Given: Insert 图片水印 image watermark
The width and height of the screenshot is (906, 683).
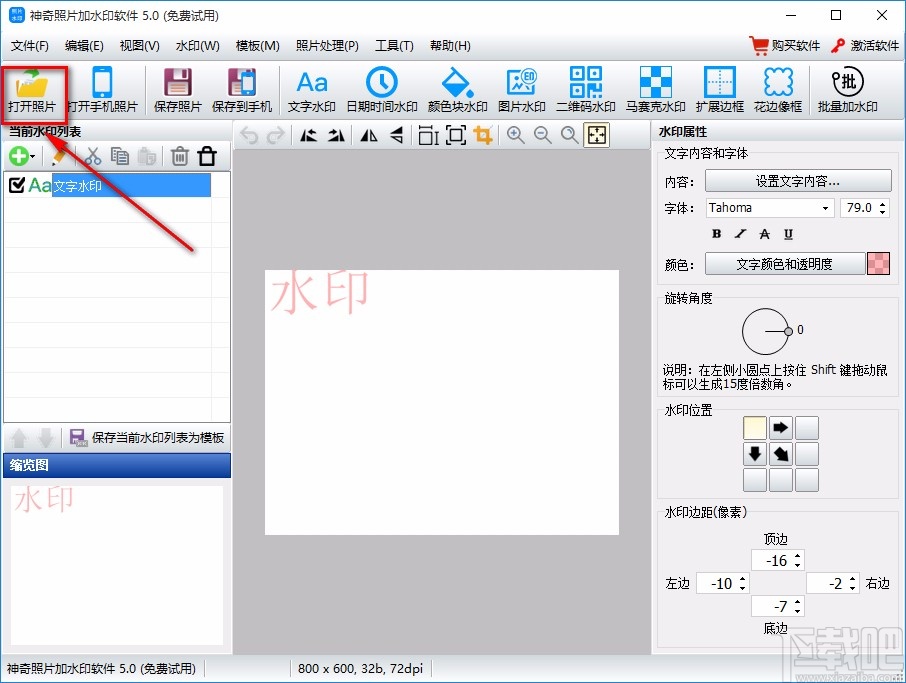Looking at the screenshot, I should (x=521, y=90).
